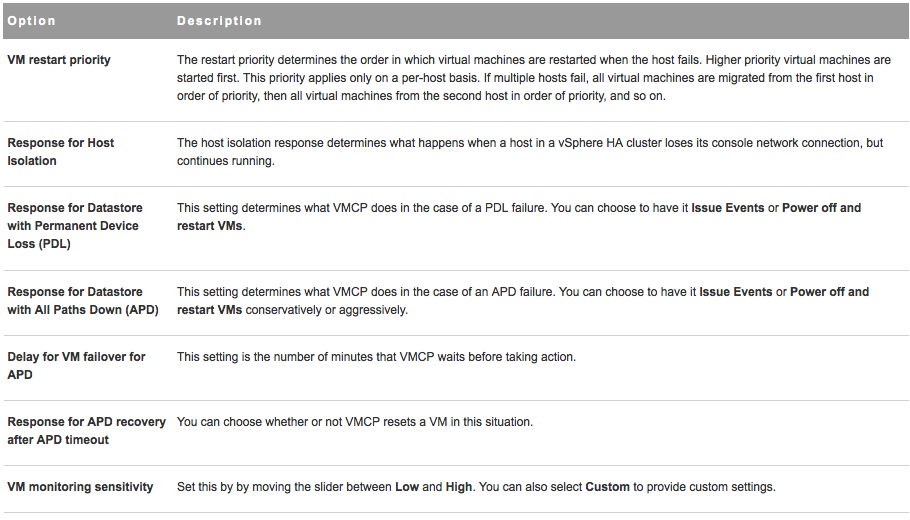
Task: Click bold Issue Events in the PDL row
Action: tap(731, 208)
